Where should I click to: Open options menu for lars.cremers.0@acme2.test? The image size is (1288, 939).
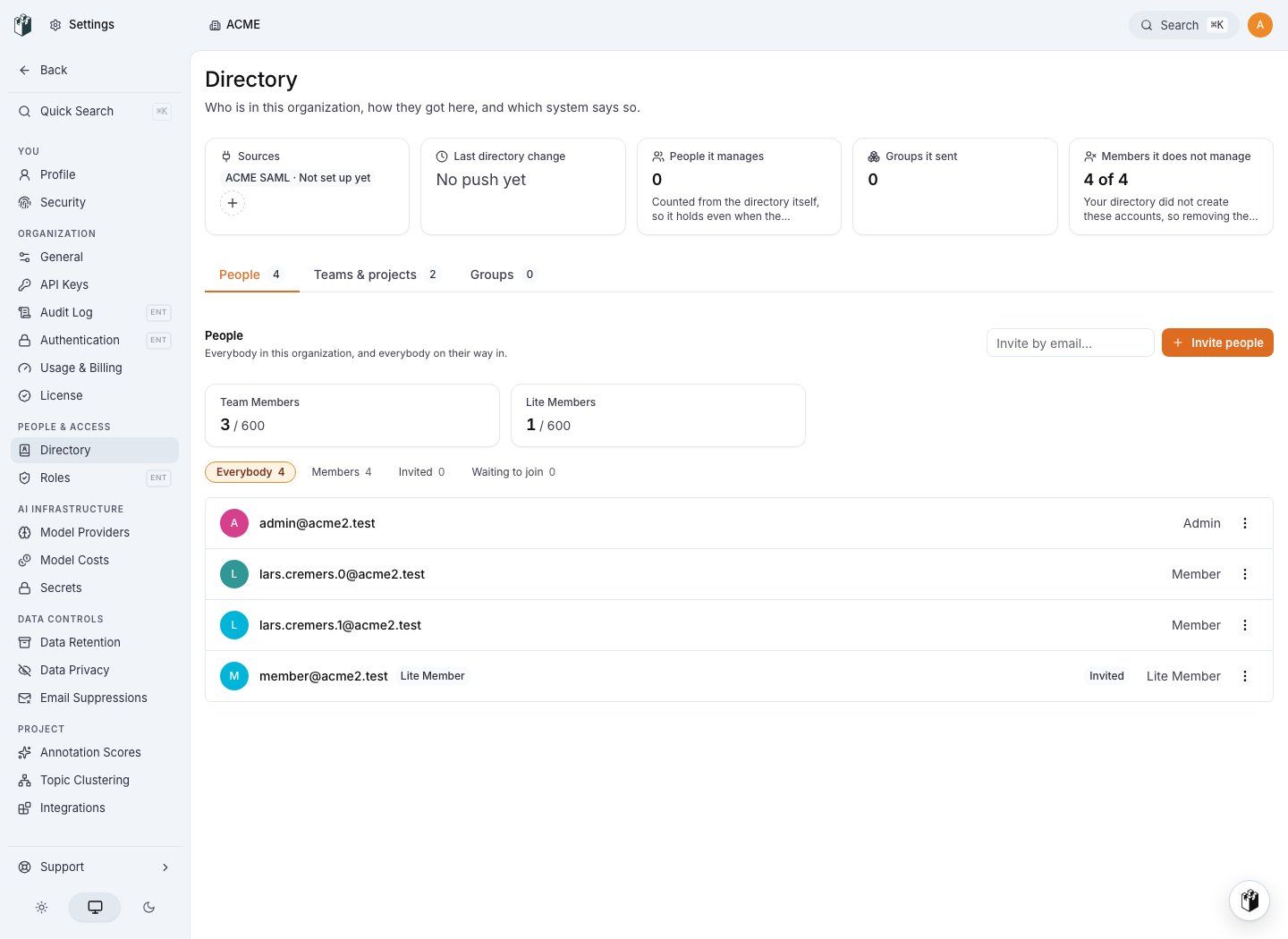coord(1245,574)
